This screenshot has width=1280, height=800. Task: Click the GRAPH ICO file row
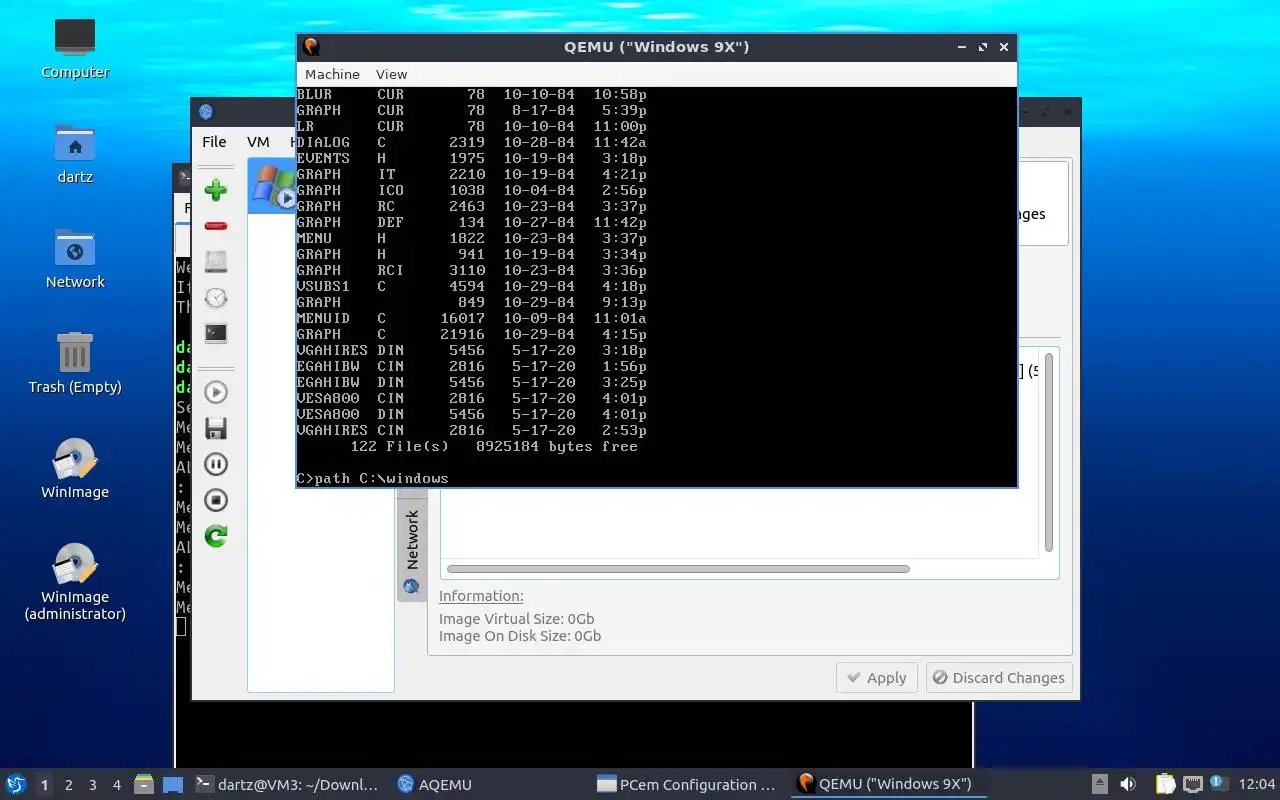[472, 190]
